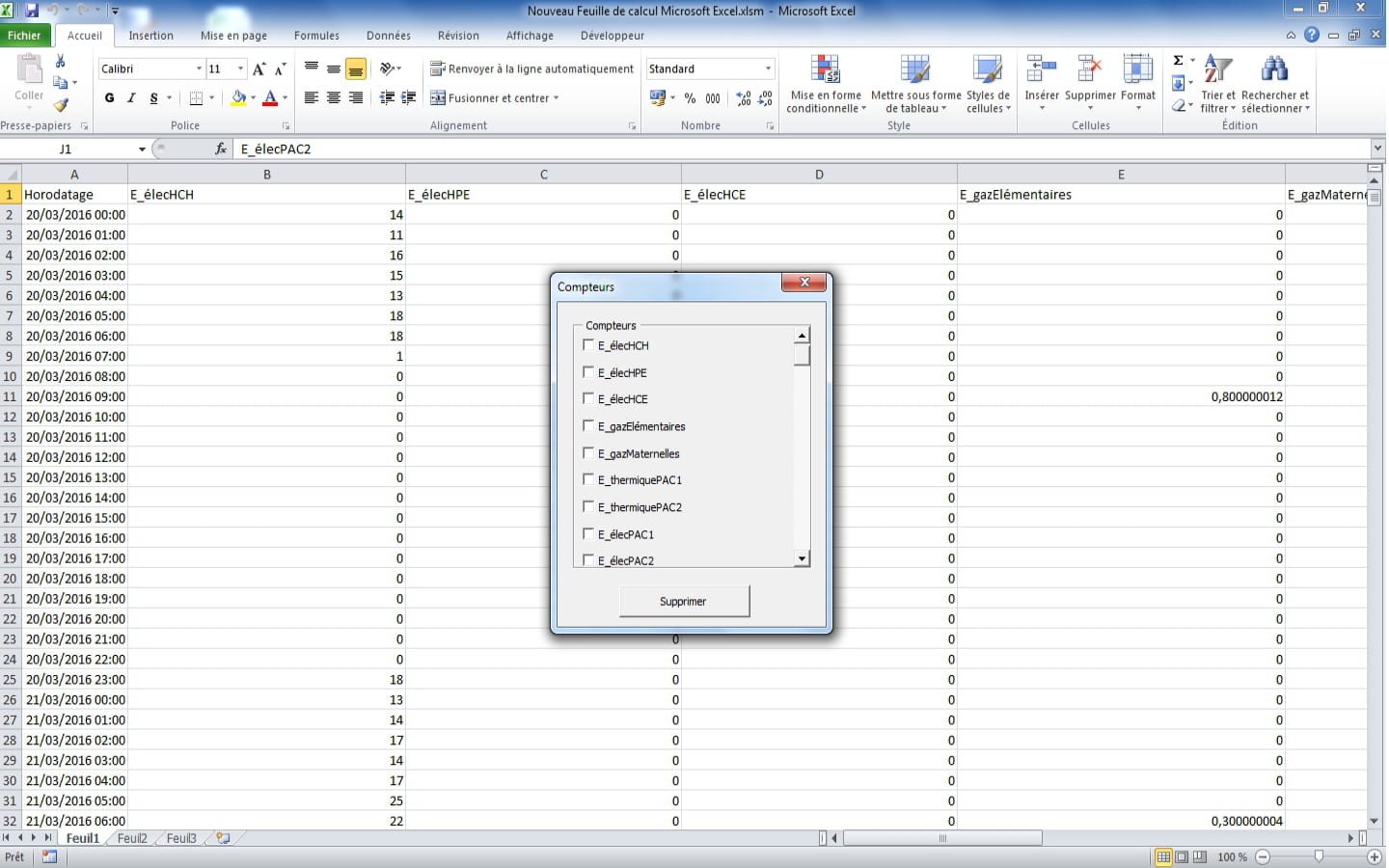The width and height of the screenshot is (1389, 868).
Task: Decrease font size with the small A icon
Action: (x=280, y=68)
